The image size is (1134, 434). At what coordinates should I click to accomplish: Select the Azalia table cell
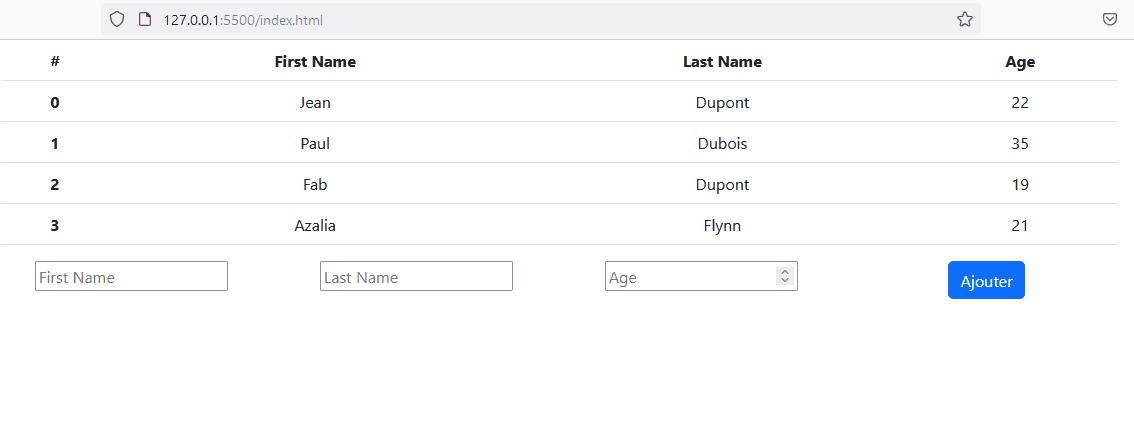[x=315, y=226]
